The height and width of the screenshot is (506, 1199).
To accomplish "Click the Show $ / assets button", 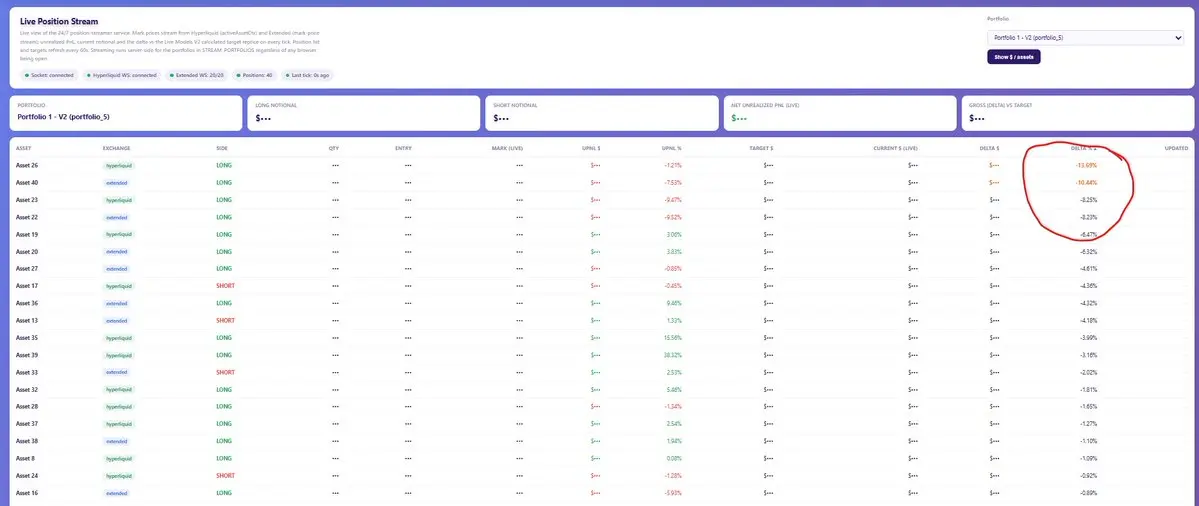I will [x=1013, y=57].
